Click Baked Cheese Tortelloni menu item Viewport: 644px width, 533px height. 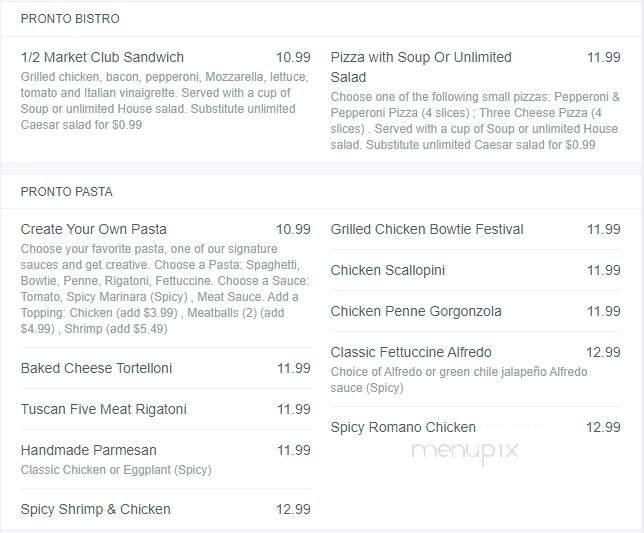click(x=96, y=368)
